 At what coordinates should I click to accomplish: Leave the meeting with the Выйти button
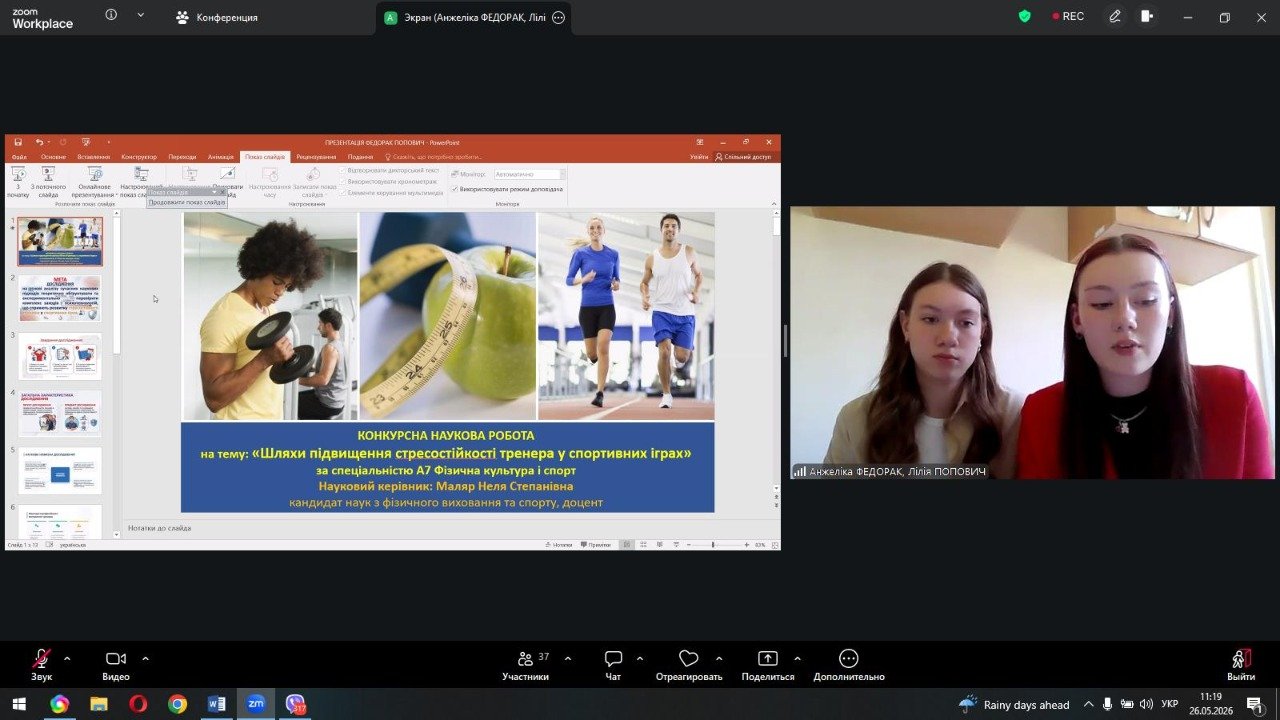click(x=1241, y=665)
